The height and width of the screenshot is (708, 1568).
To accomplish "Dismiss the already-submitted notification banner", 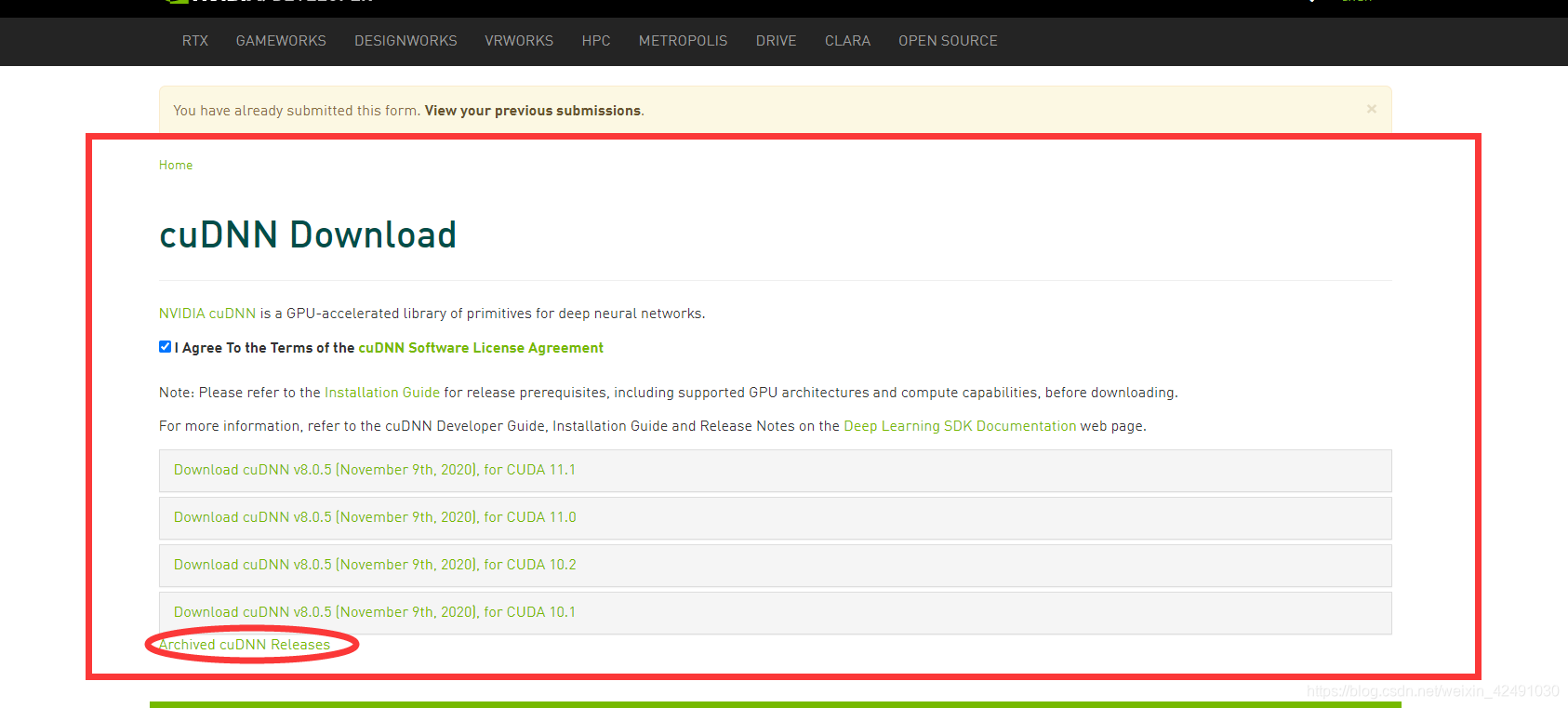I will (x=1372, y=109).
